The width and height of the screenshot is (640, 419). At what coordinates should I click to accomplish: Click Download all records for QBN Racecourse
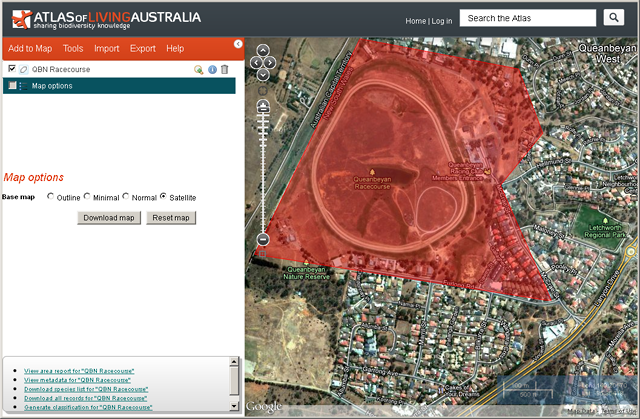click(x=85, y=398)
